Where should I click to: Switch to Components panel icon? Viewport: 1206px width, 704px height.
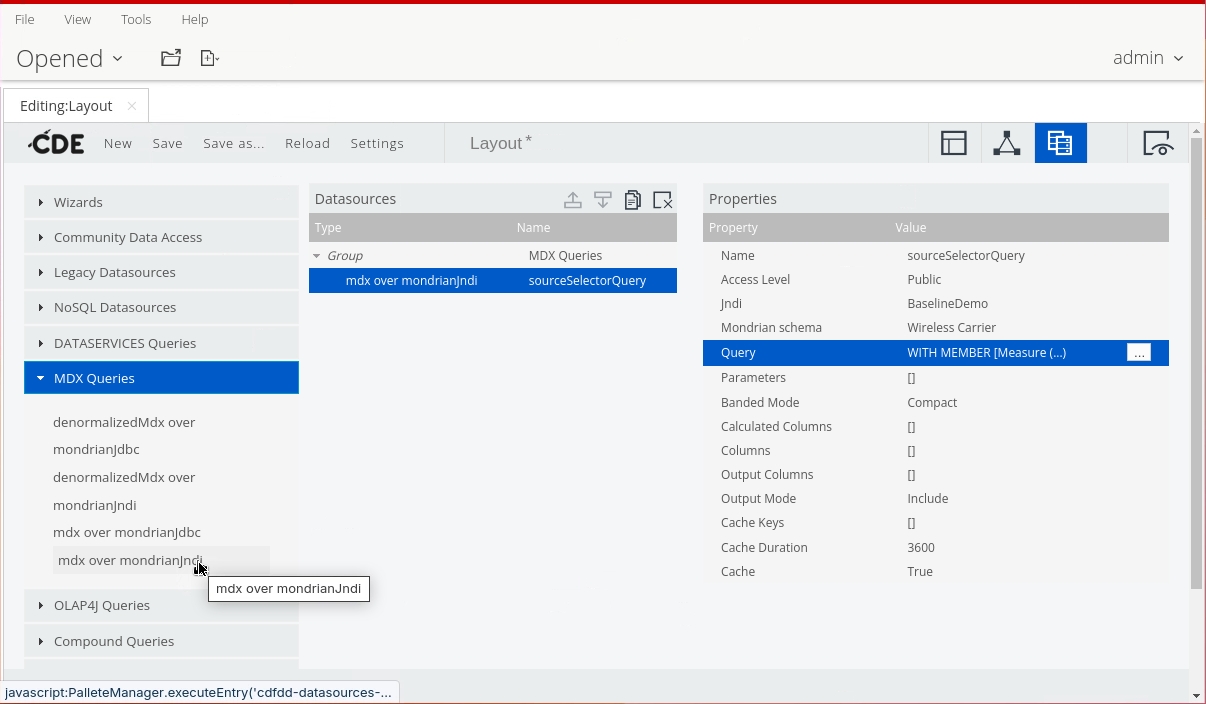[1007, 143]
